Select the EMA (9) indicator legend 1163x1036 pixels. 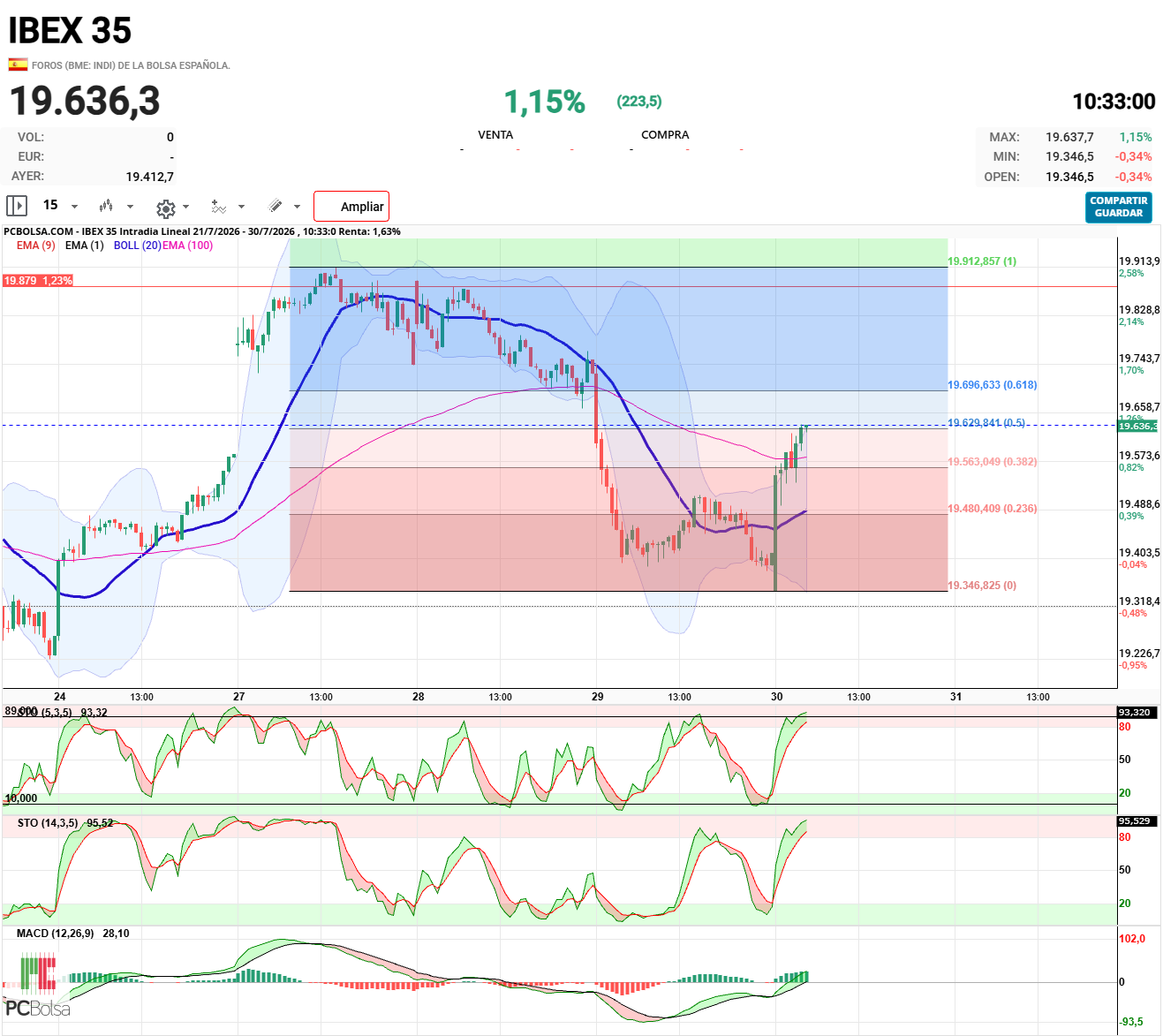(36, 246)
